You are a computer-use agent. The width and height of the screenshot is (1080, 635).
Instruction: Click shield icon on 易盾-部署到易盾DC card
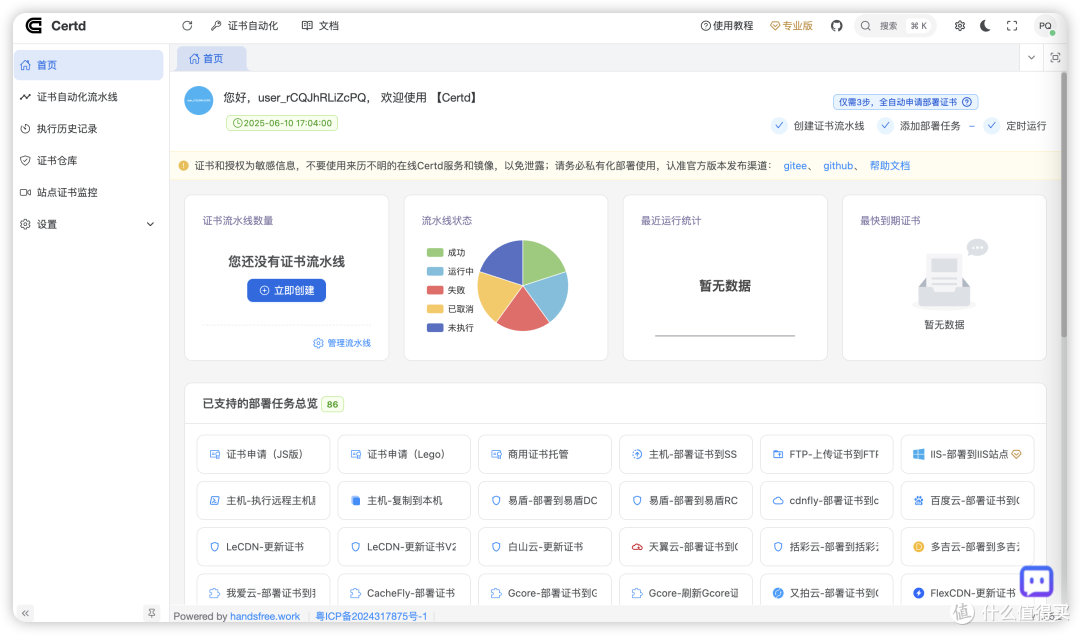pos(496,501)
